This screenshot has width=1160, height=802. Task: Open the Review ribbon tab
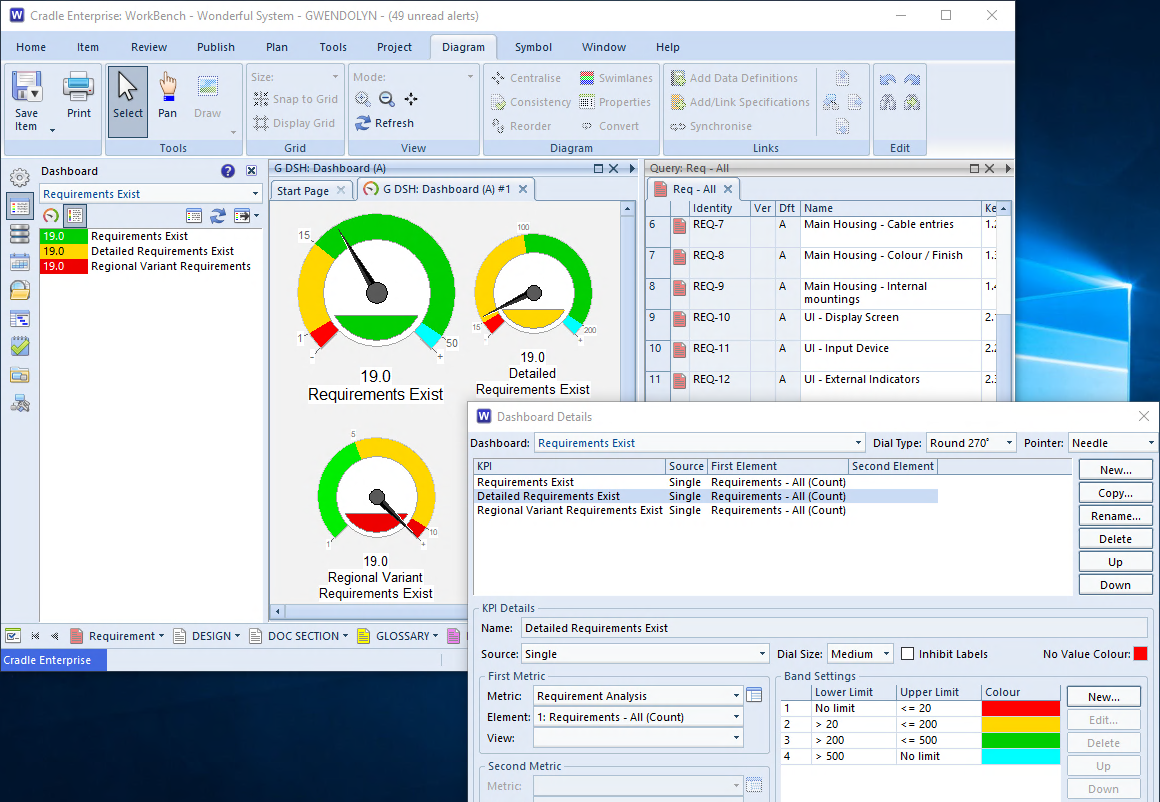pos(149,47)
